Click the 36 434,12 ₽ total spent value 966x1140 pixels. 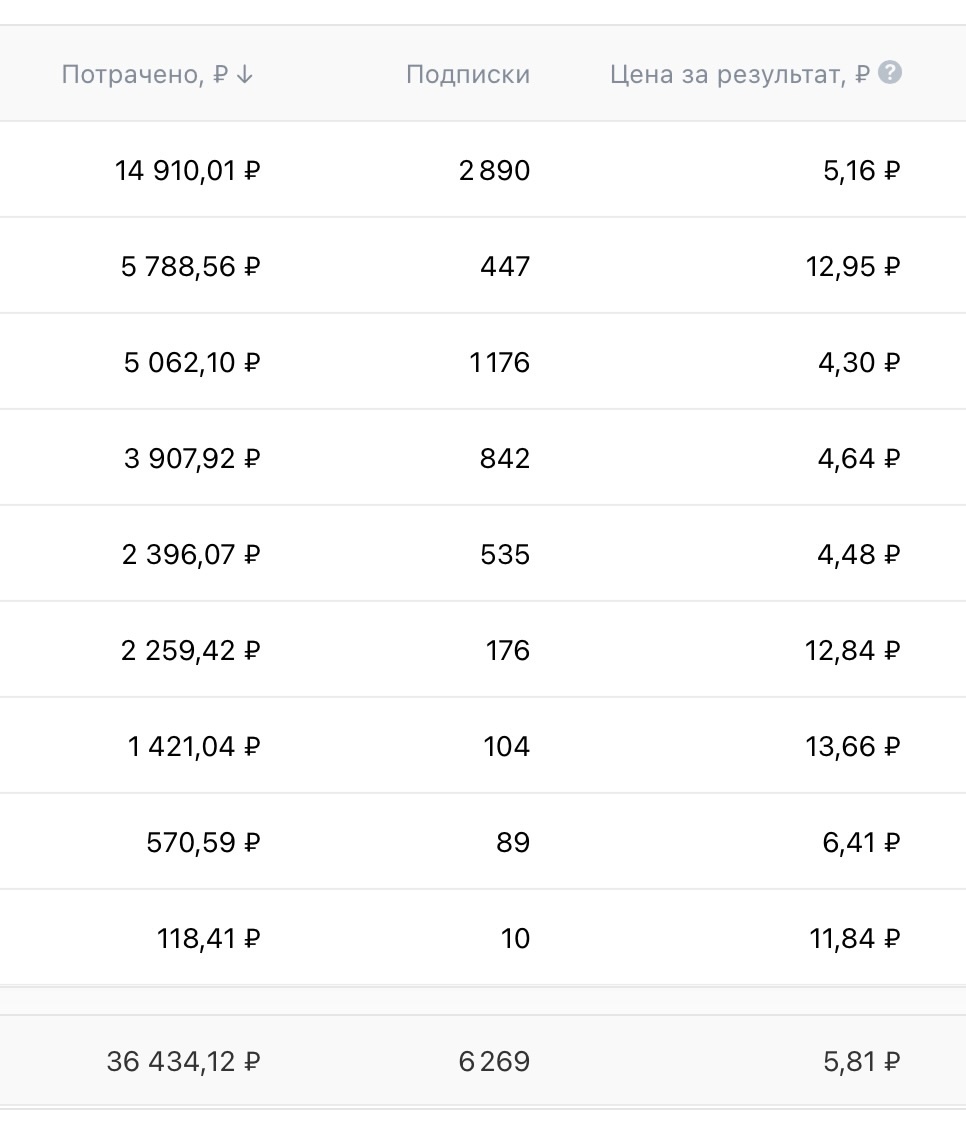[x=183, y=1061]
